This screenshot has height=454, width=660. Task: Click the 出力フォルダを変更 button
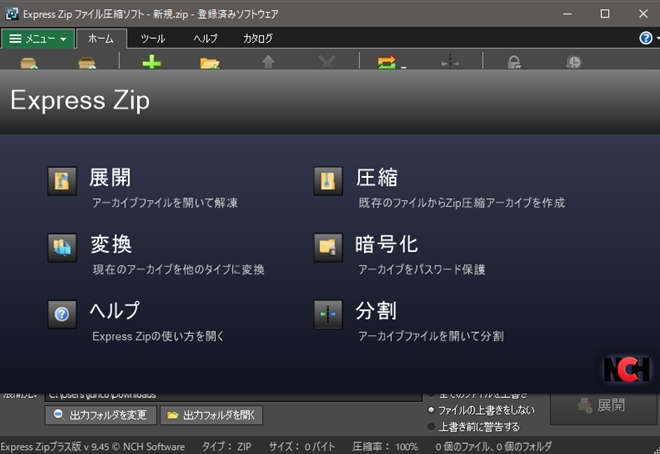pyautogui.click(x=101, y=415)
